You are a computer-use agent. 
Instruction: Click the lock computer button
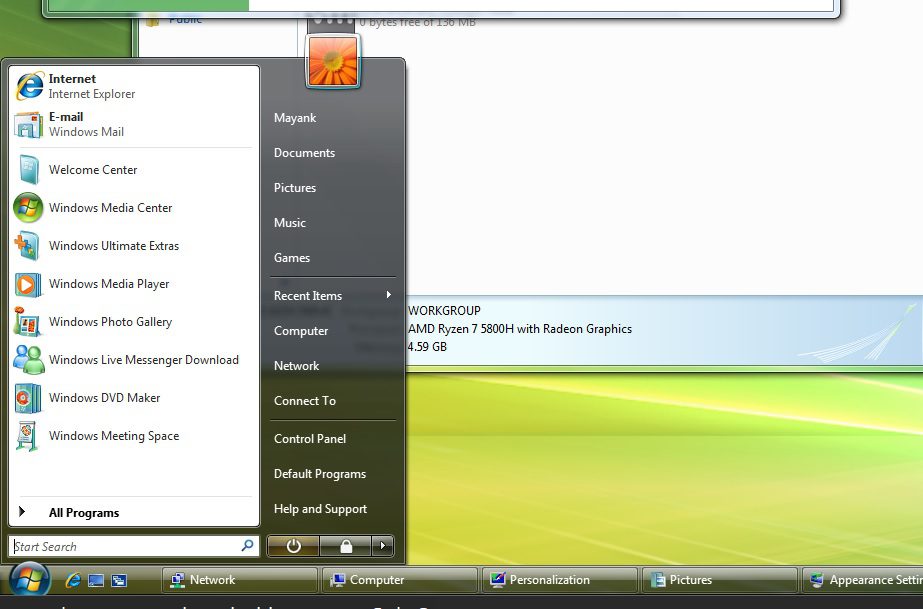click(347, 545)
